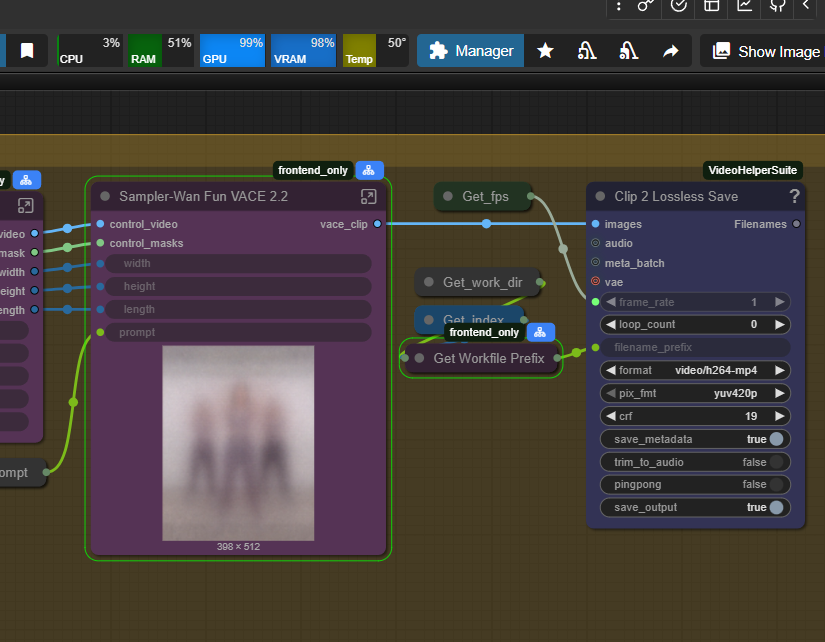Click the Show Image button
Screen dimensions: 825x642
(765, 51)
